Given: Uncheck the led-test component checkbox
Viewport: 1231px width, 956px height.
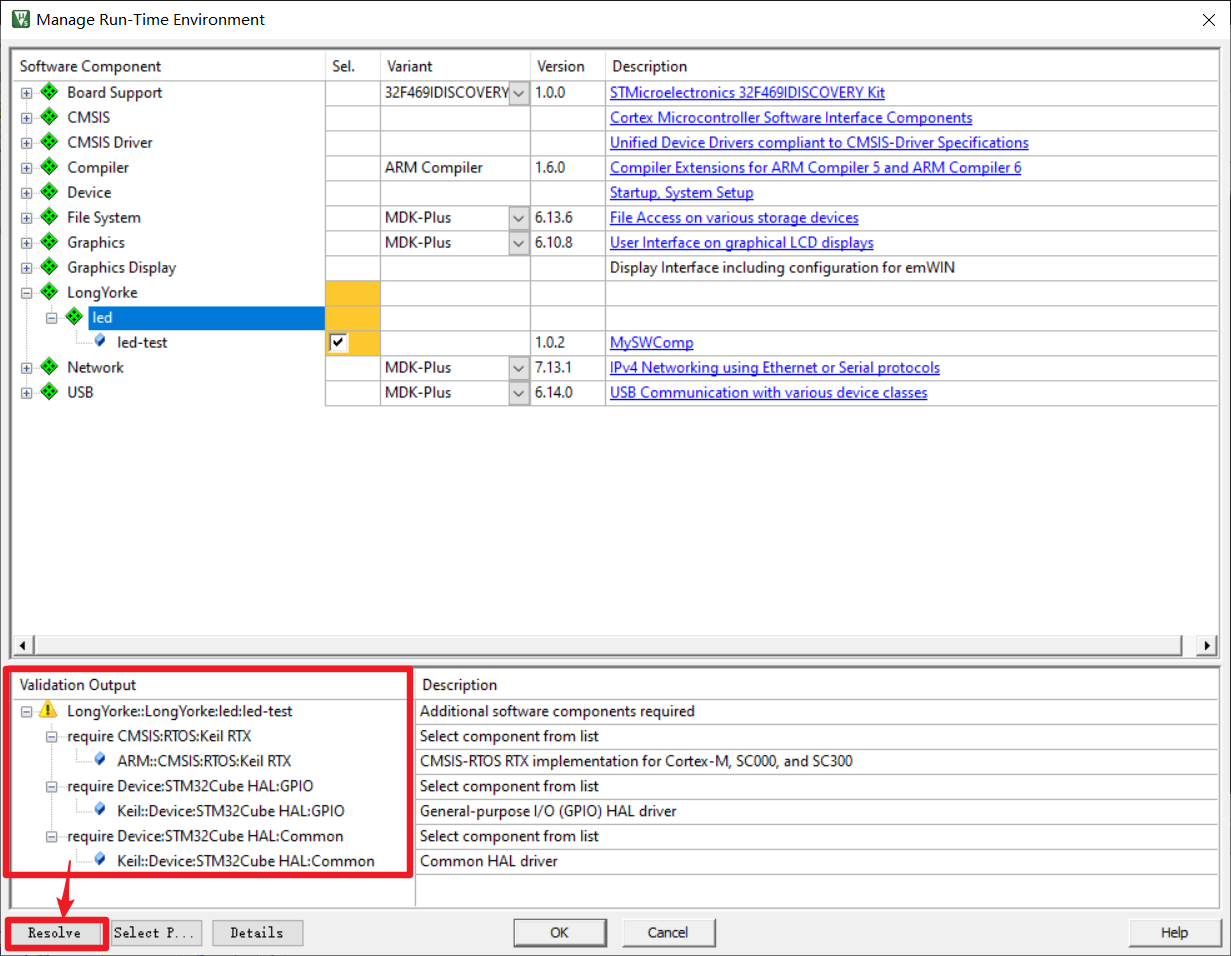Looking at the screenshot, I should point(339,343).
